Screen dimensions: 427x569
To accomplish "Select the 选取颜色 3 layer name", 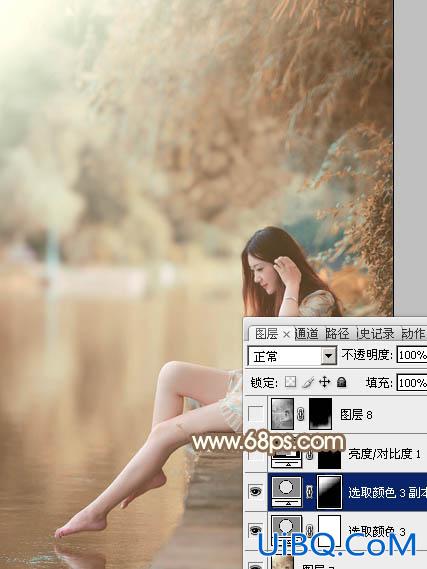I will click(x=377, y=531).
